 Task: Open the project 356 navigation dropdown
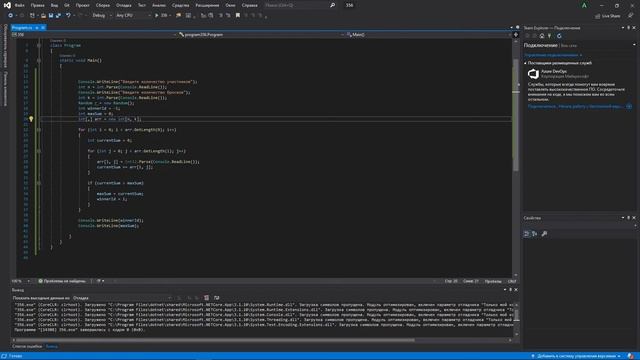95,35
